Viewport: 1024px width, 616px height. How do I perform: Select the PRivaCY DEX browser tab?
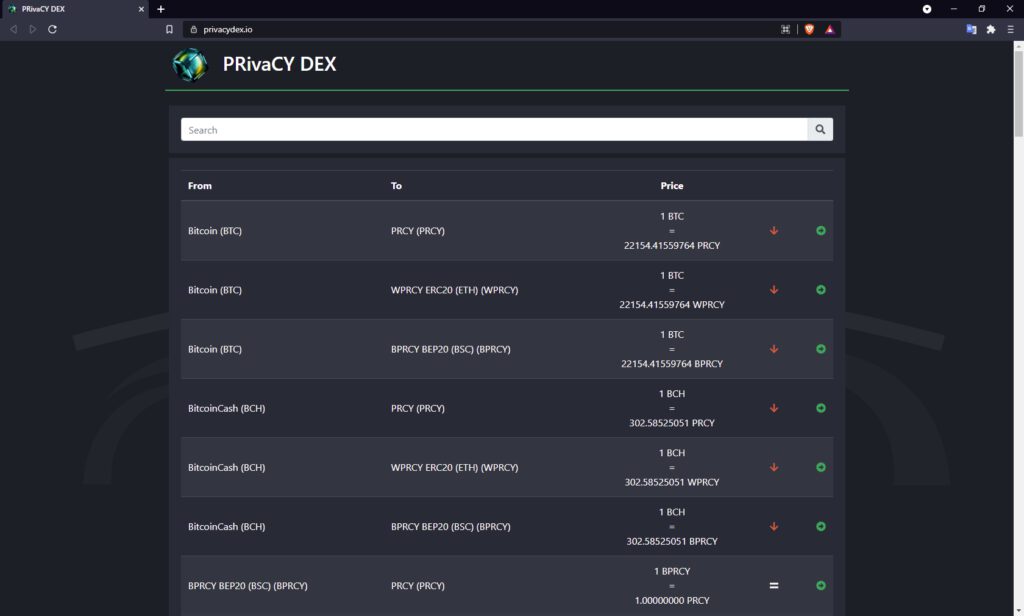[x=70, y=9]
